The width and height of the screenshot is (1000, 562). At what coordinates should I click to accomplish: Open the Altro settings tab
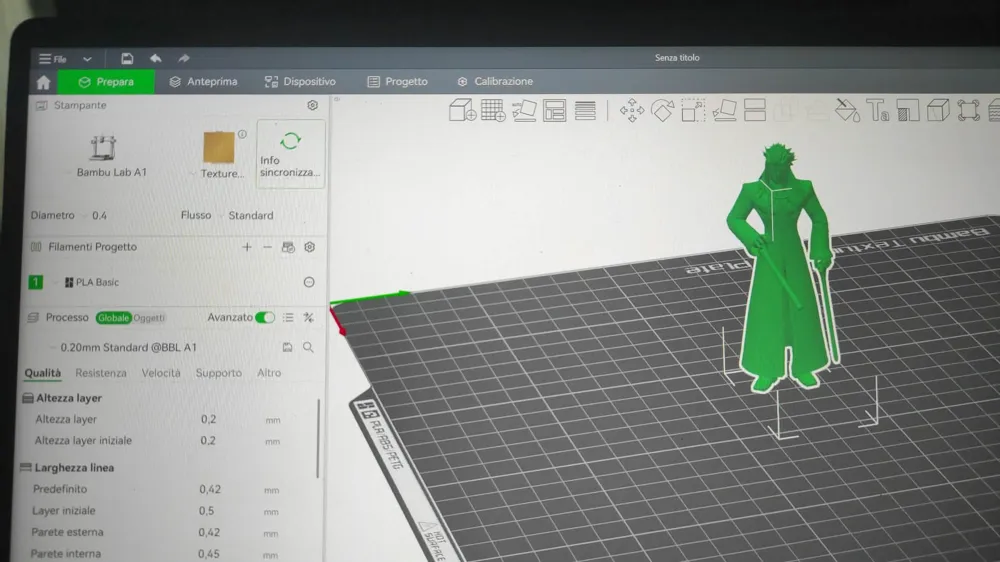click(x=268, y=373)
